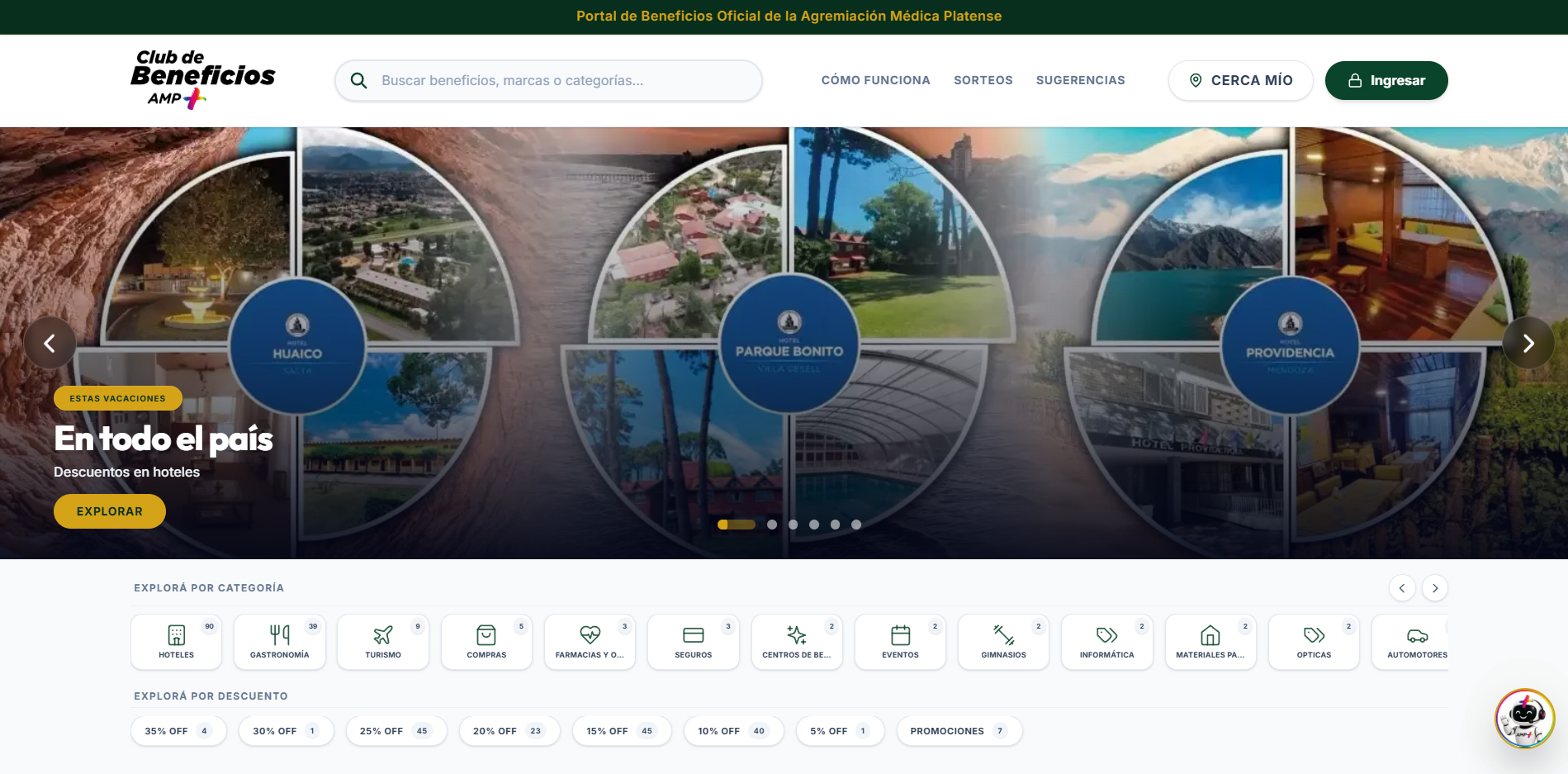
Task: Open the Hoteles category card
Action: [176, 642]
